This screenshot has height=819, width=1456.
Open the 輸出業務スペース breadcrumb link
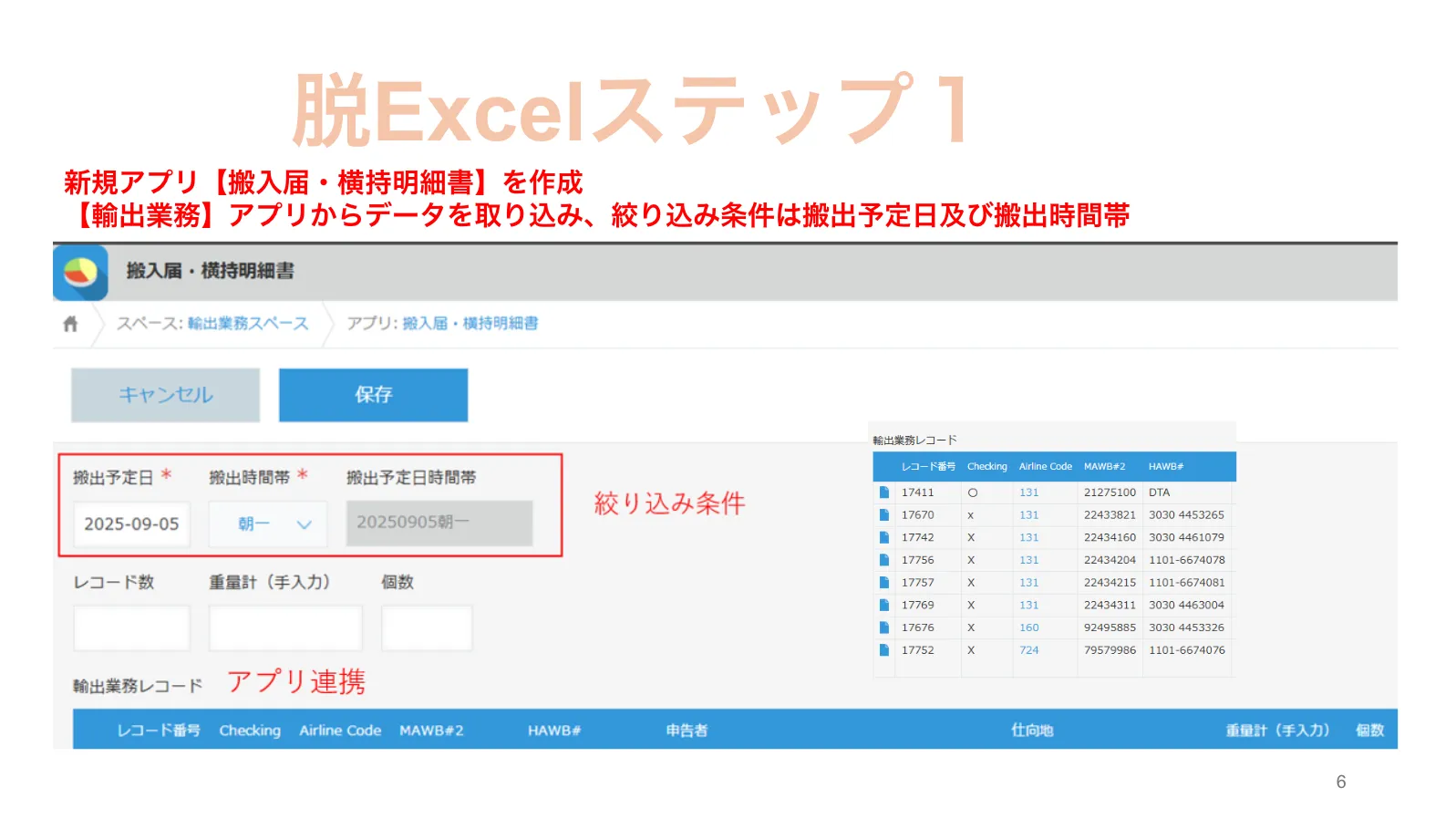pyautogui.click(x=248, y=324)
